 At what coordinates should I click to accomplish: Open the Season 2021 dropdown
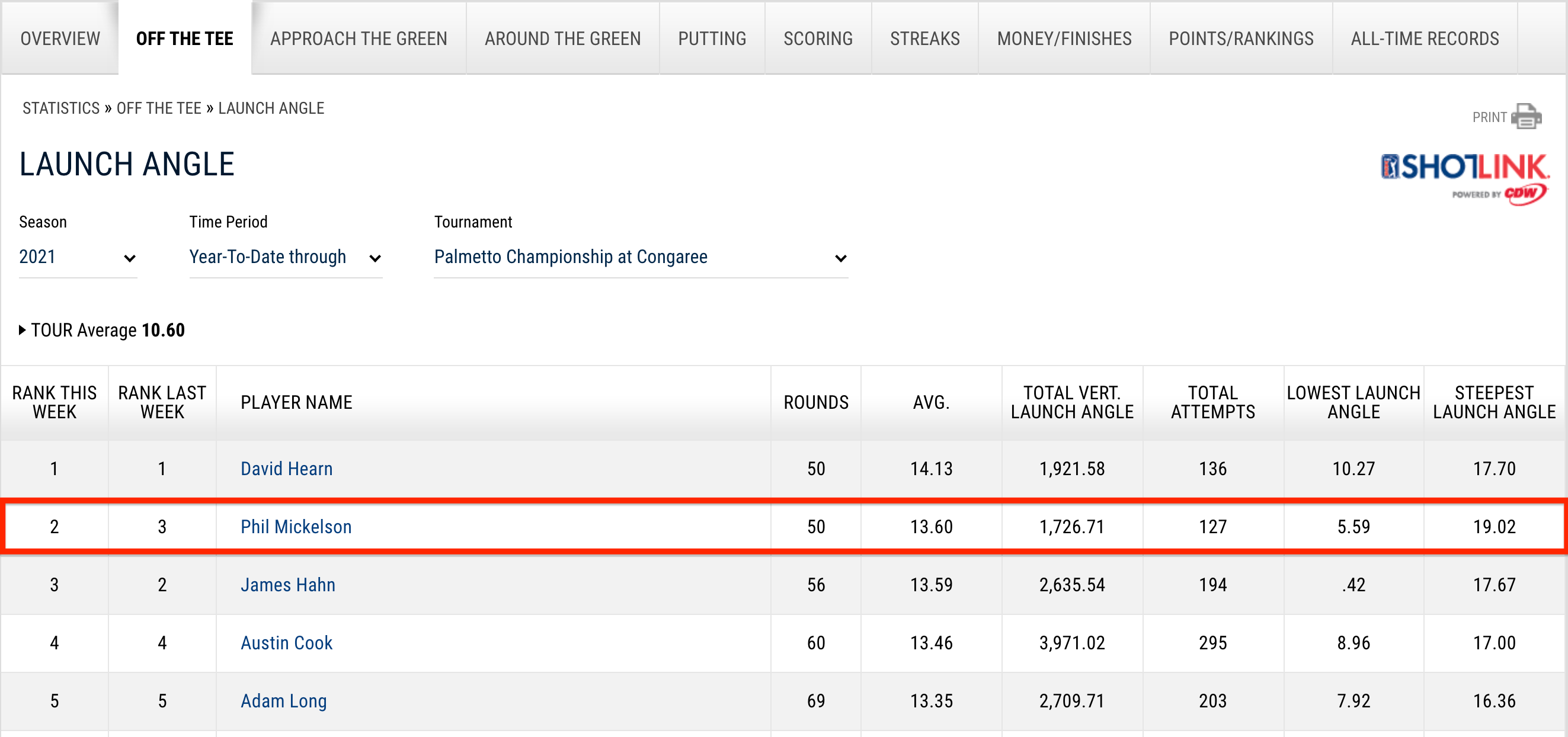tap(77, 258)
